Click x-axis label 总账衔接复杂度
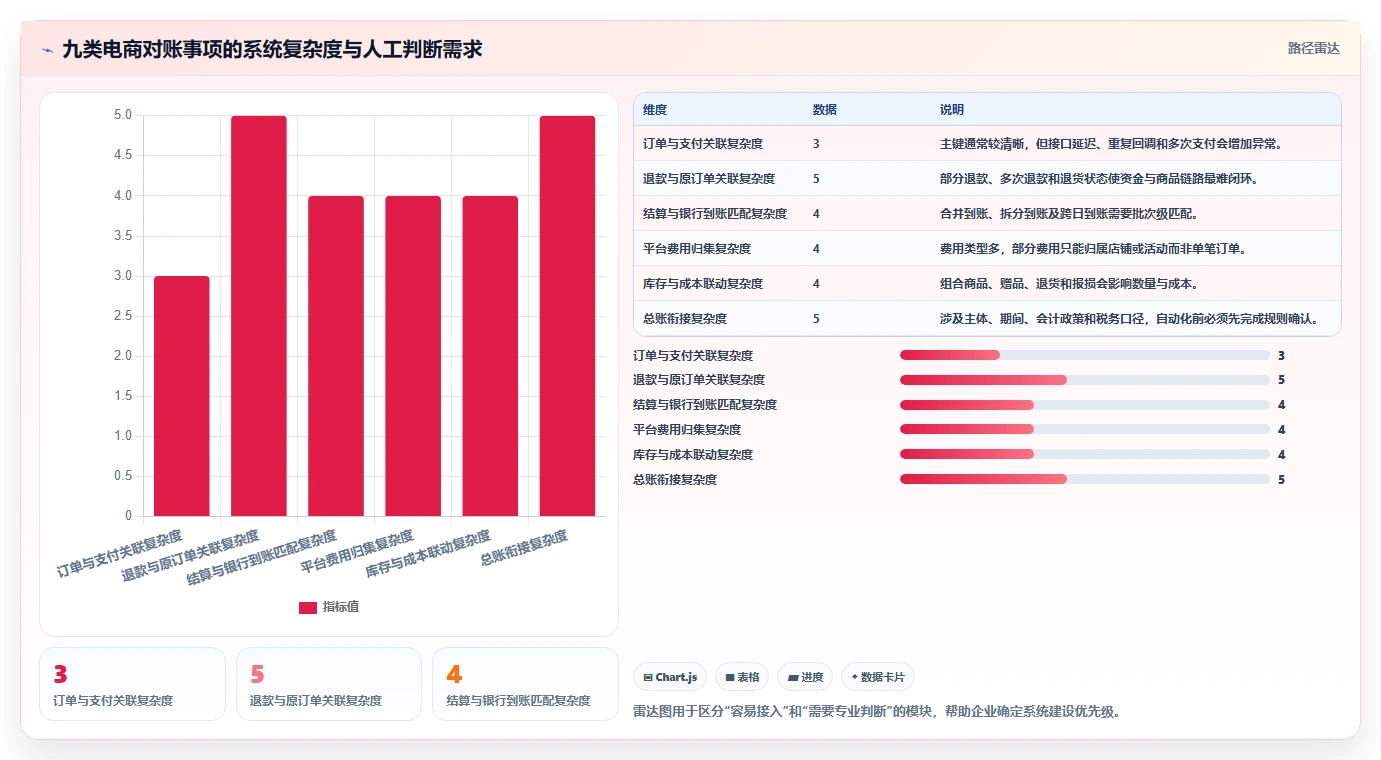1381x760 pixels. [524, 548]
